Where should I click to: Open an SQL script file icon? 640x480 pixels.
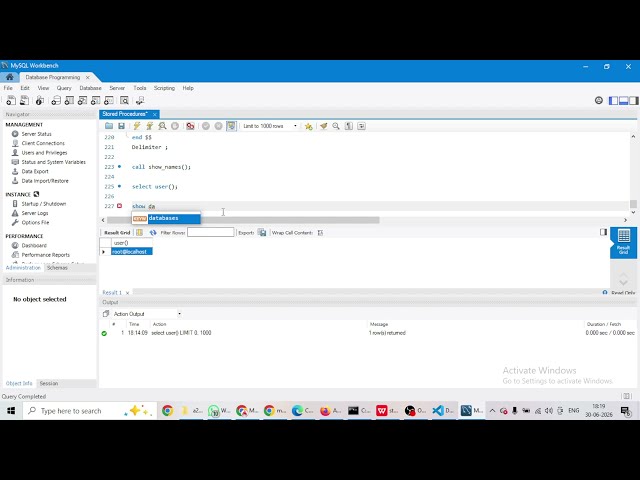tap(24, 100)
